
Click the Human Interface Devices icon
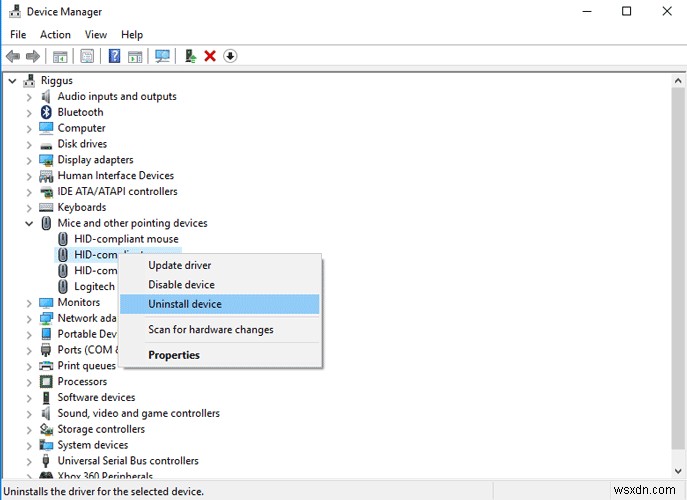[x=46, y=176]
